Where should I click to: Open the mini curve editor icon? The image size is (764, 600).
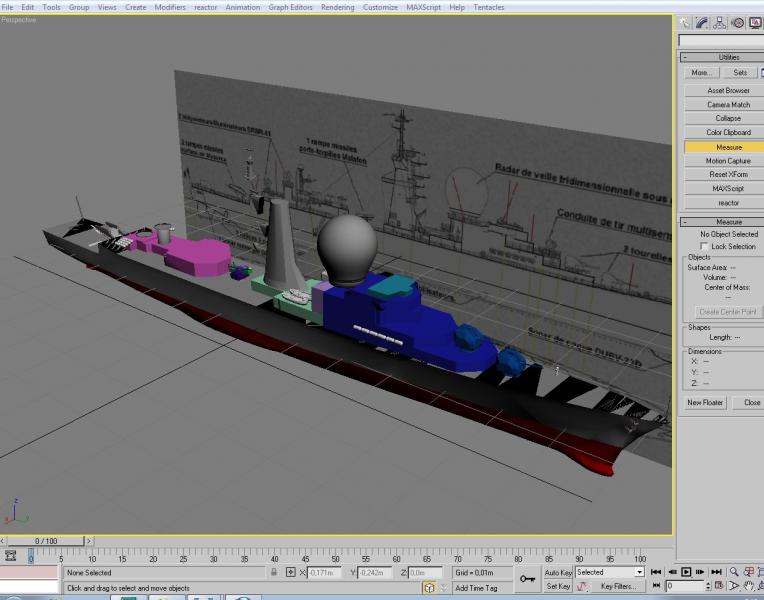click(x=10, y=556)
